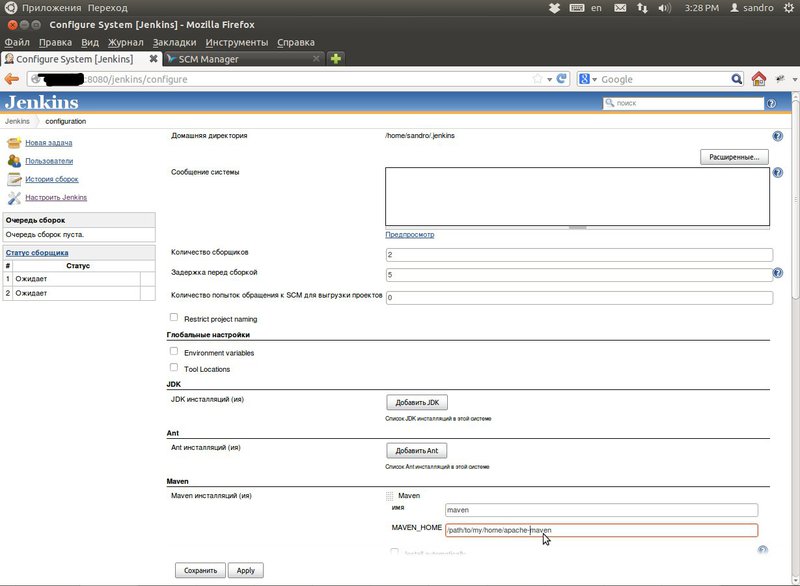Enable Restrict project naming checkbox
Screen dimensions: 800x586
pos(174,317)
